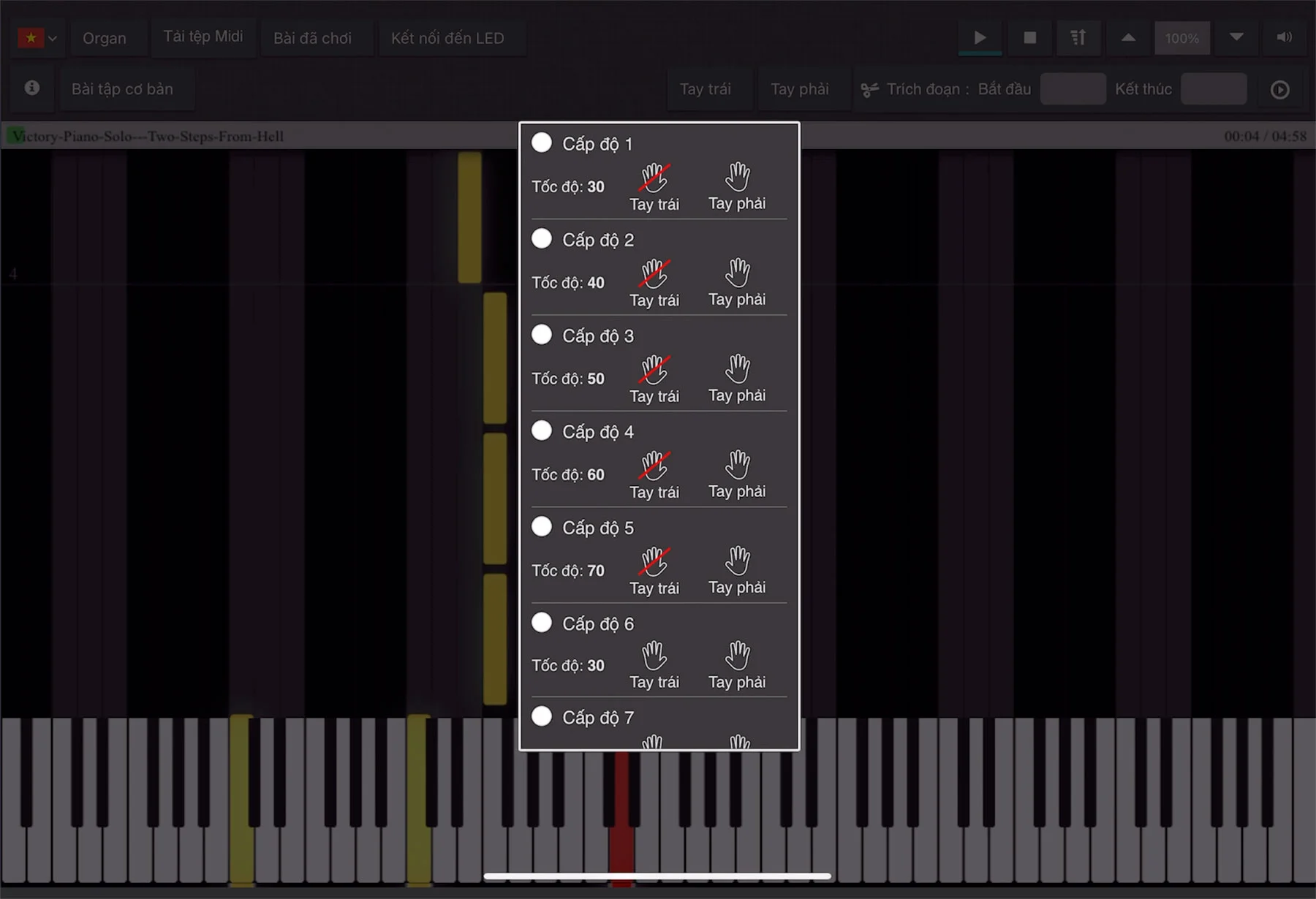
Task: Click Tay phải hand icon in Cấp độ 3
Action: [737, 369]
